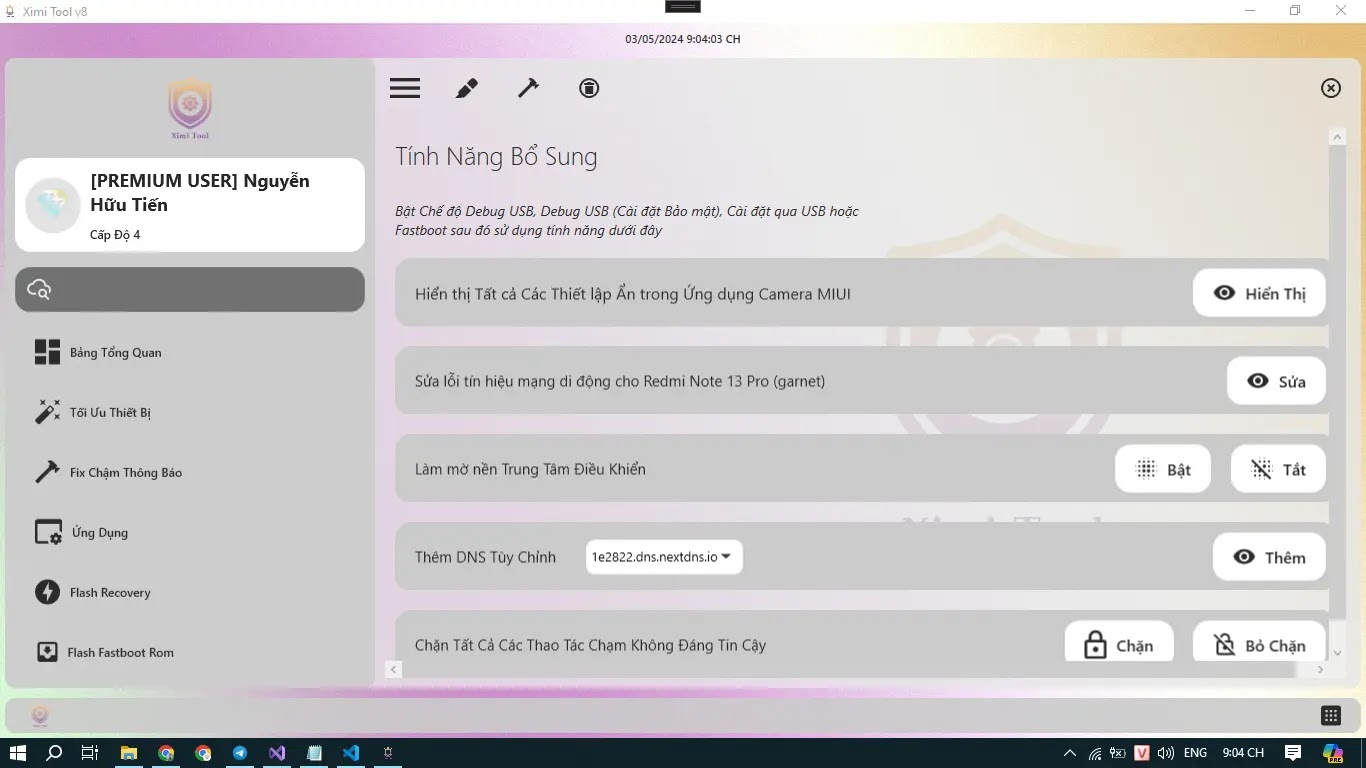Click the ENG language indicator
1366x768 pixels.
point(1195,753)
